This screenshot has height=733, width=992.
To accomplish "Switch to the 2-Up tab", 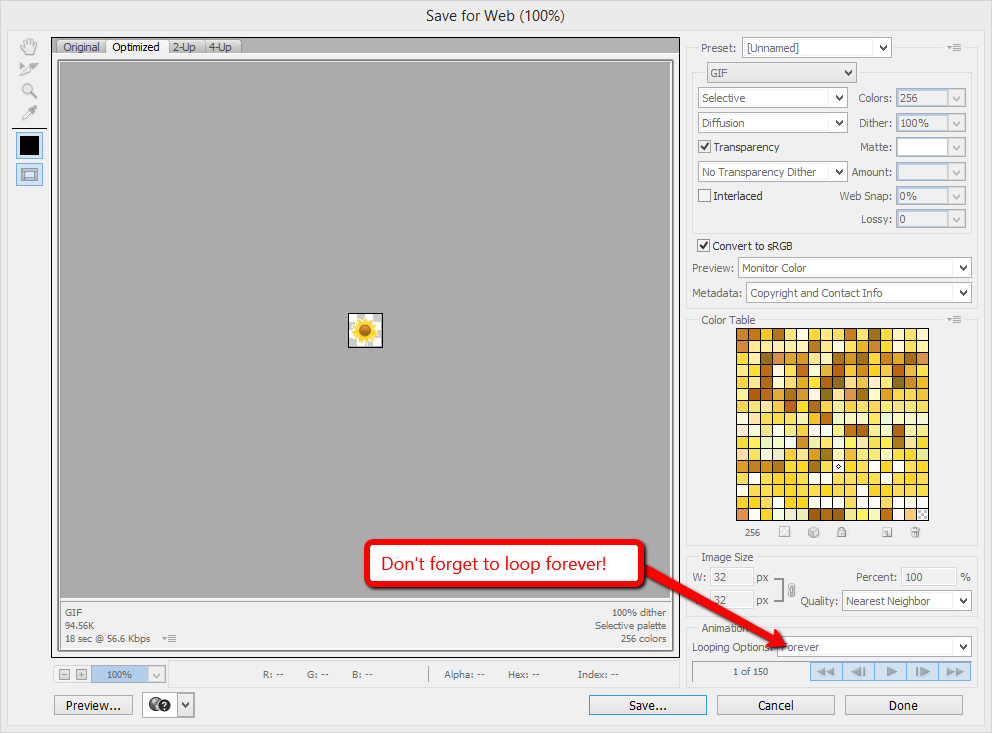I will (x=184, y=47).
